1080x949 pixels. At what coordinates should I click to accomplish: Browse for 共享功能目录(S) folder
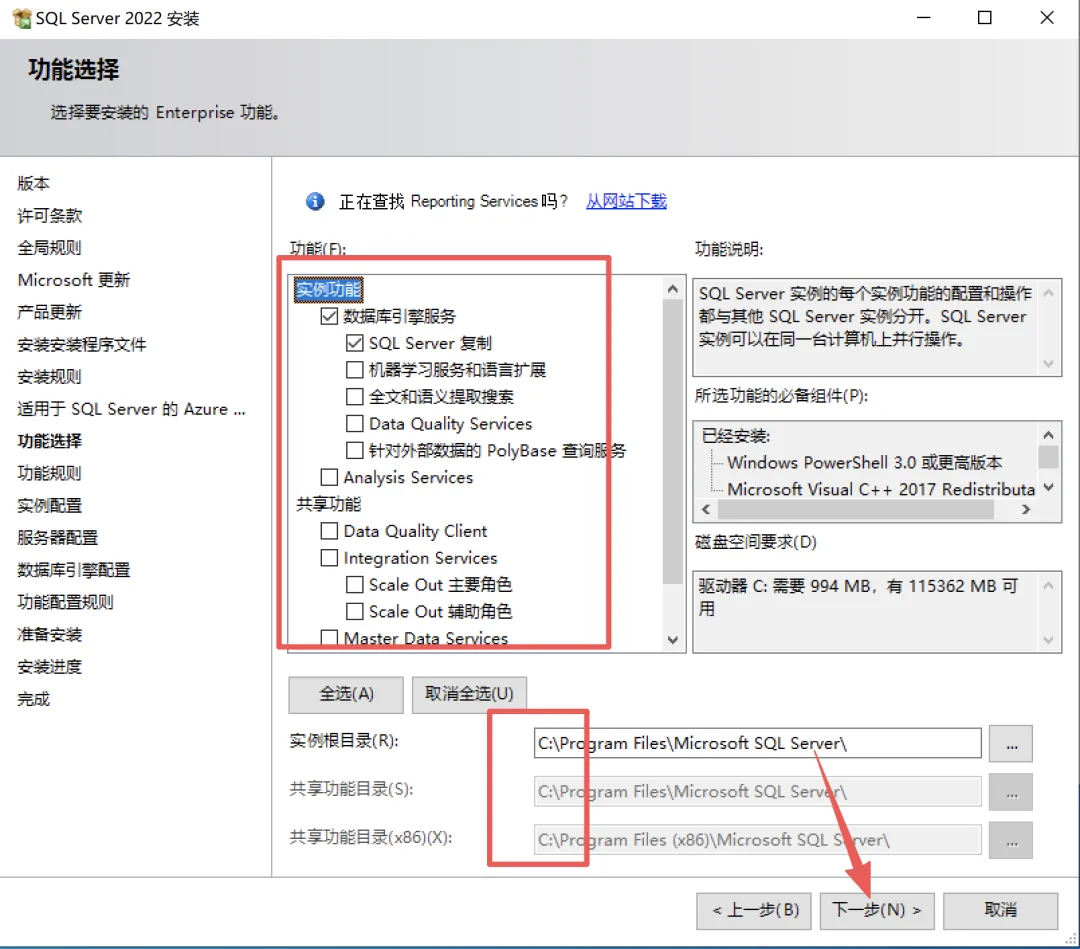click(1010, 792)
